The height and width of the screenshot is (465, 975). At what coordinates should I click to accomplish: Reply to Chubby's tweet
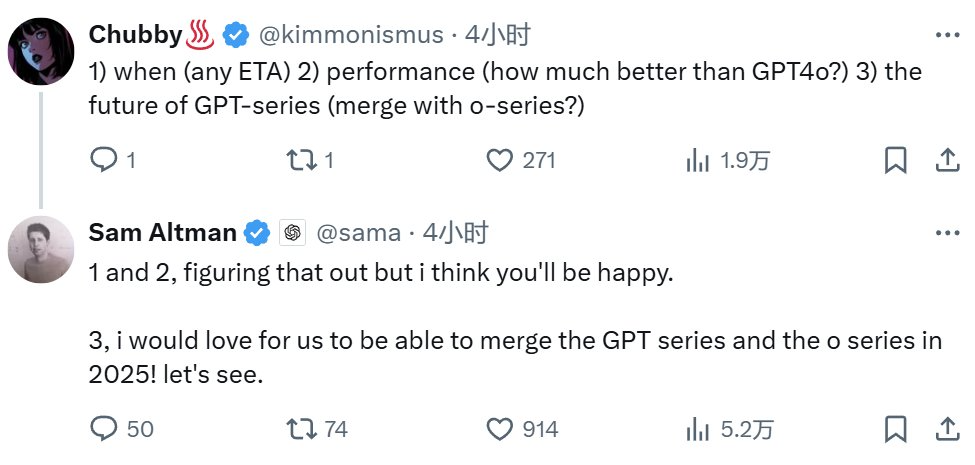(104, 160)
